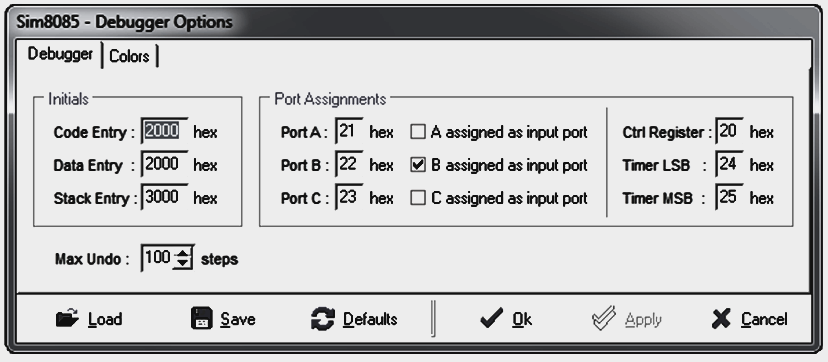Click the Defaults refresh arrows icon

point(323,319)
